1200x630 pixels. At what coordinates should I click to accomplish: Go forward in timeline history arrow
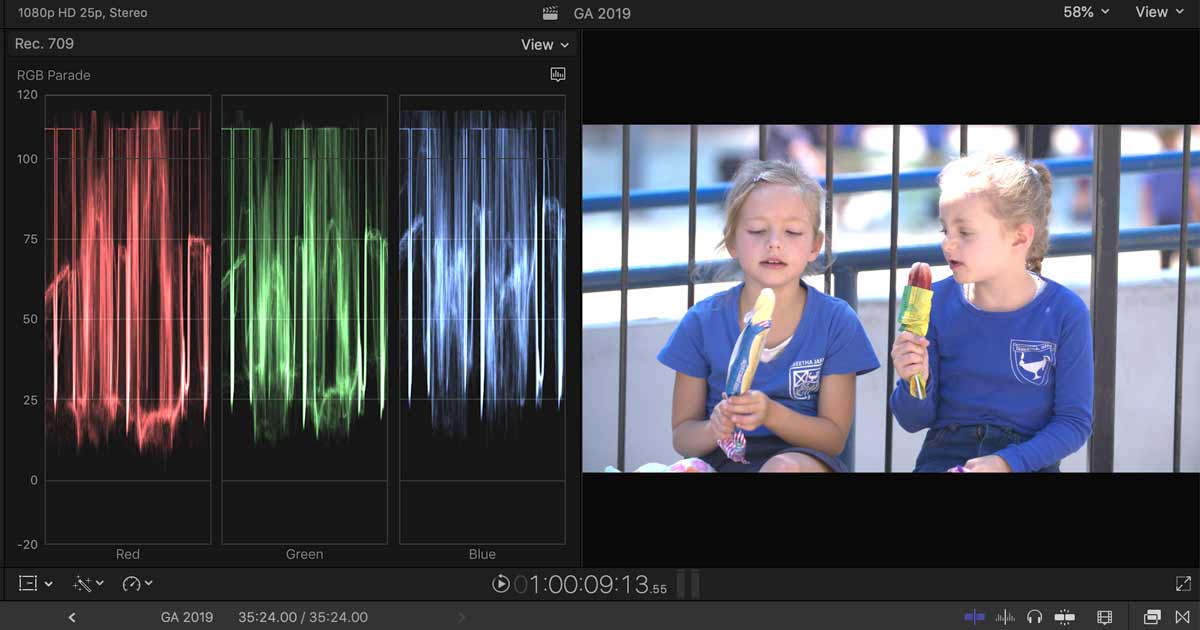point(461,618)
